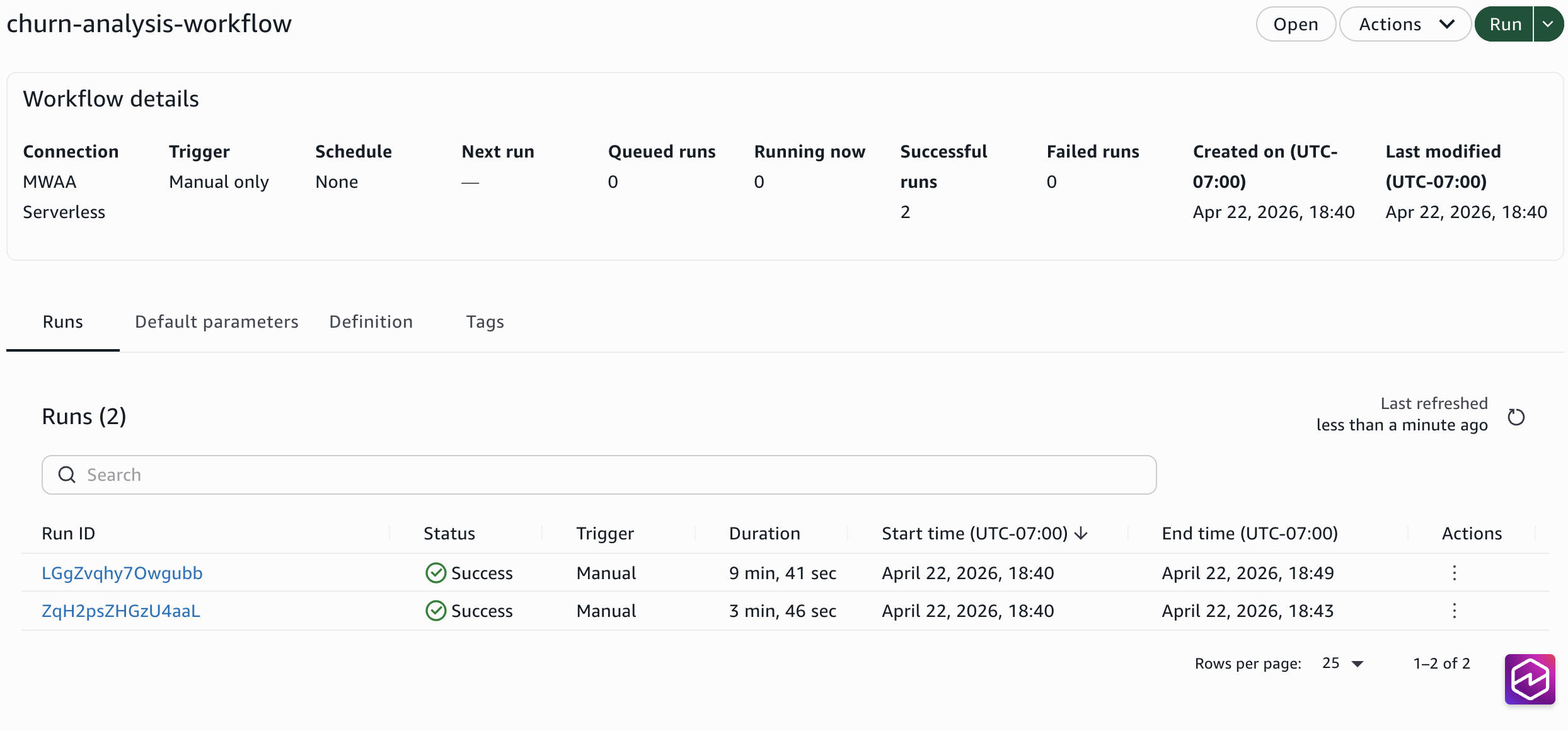Click 'less than a minute ago' text
This screenshot has width=1568, height=731.
click(x=1402, y=425)
